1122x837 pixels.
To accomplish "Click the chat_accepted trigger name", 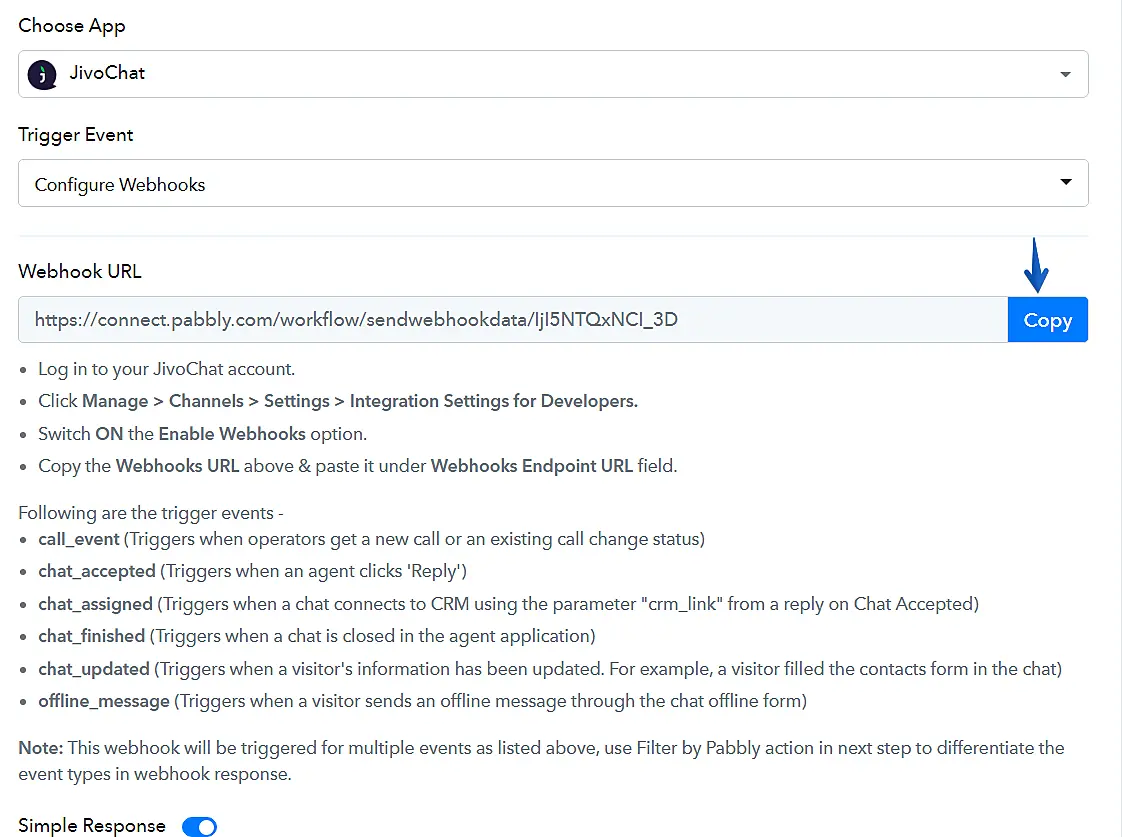I will [x=97, y=571].
